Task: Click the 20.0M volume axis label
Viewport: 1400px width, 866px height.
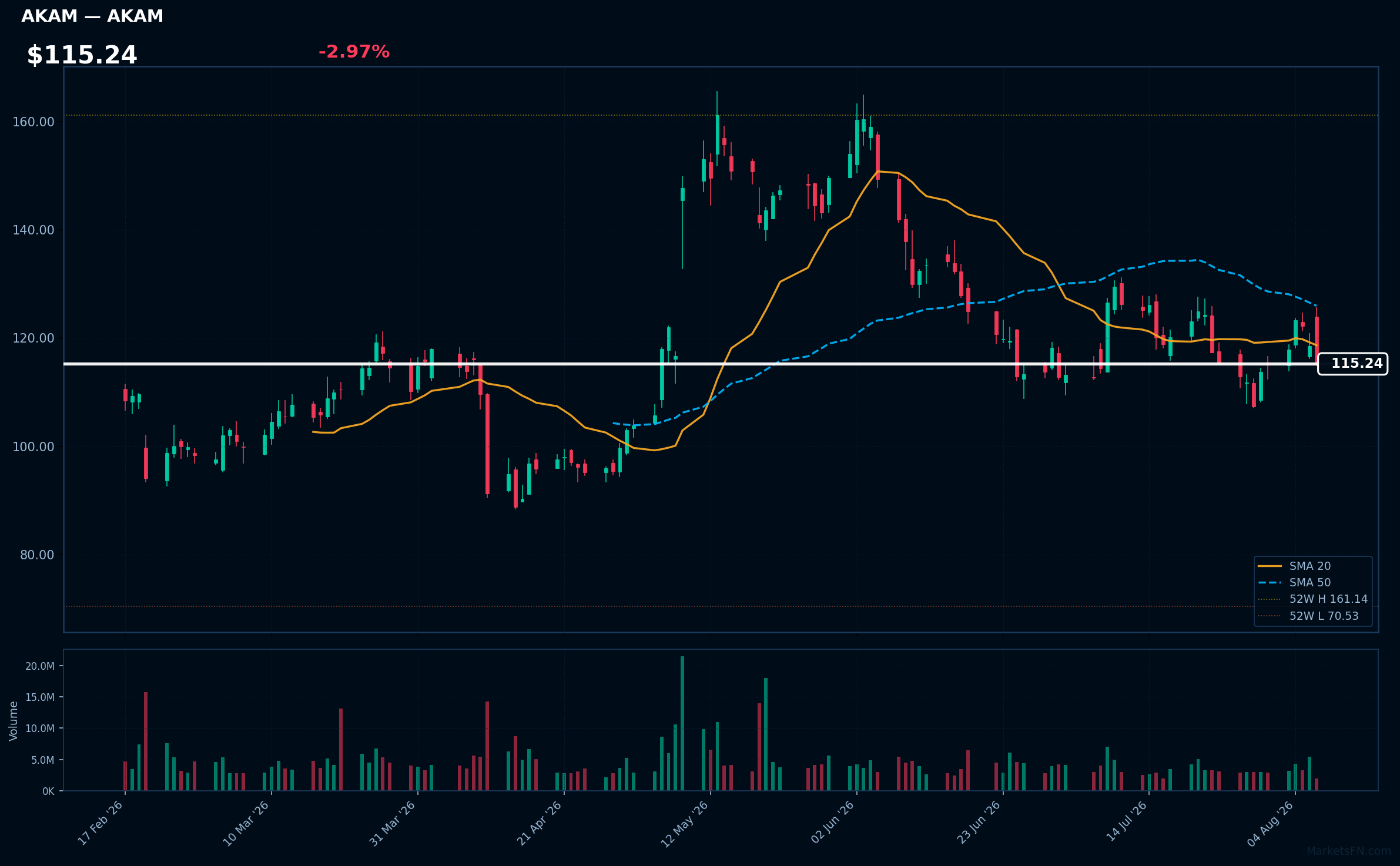Action: point(40,666)
